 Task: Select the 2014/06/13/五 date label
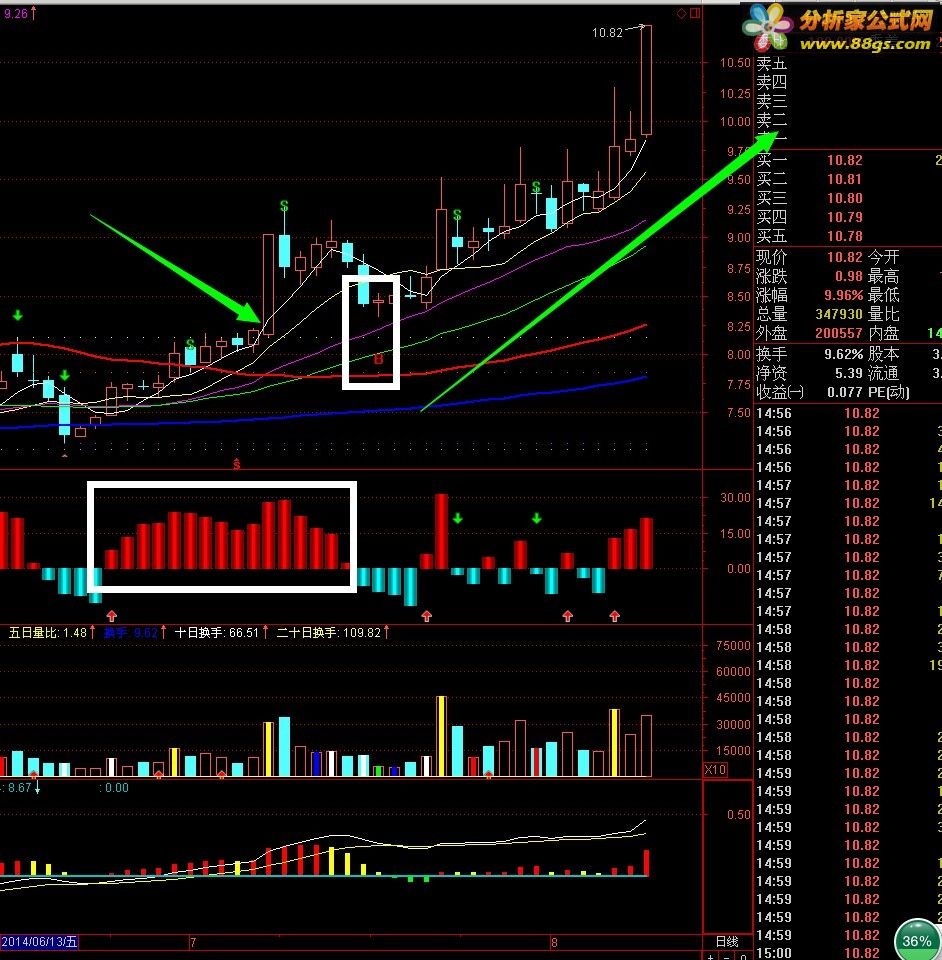click(x=39, y=942)
